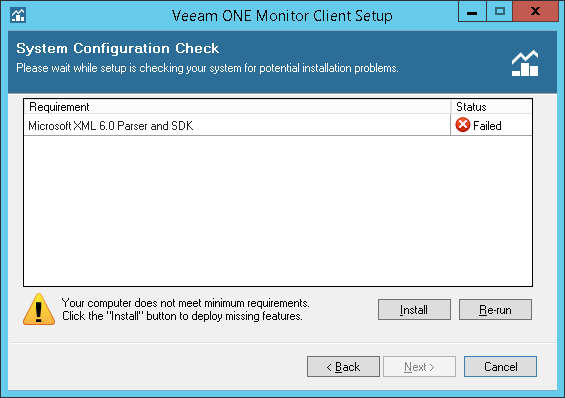
Task: Click the Veeam ONE Monitor Client Setup title
Action: coord(282,16)
